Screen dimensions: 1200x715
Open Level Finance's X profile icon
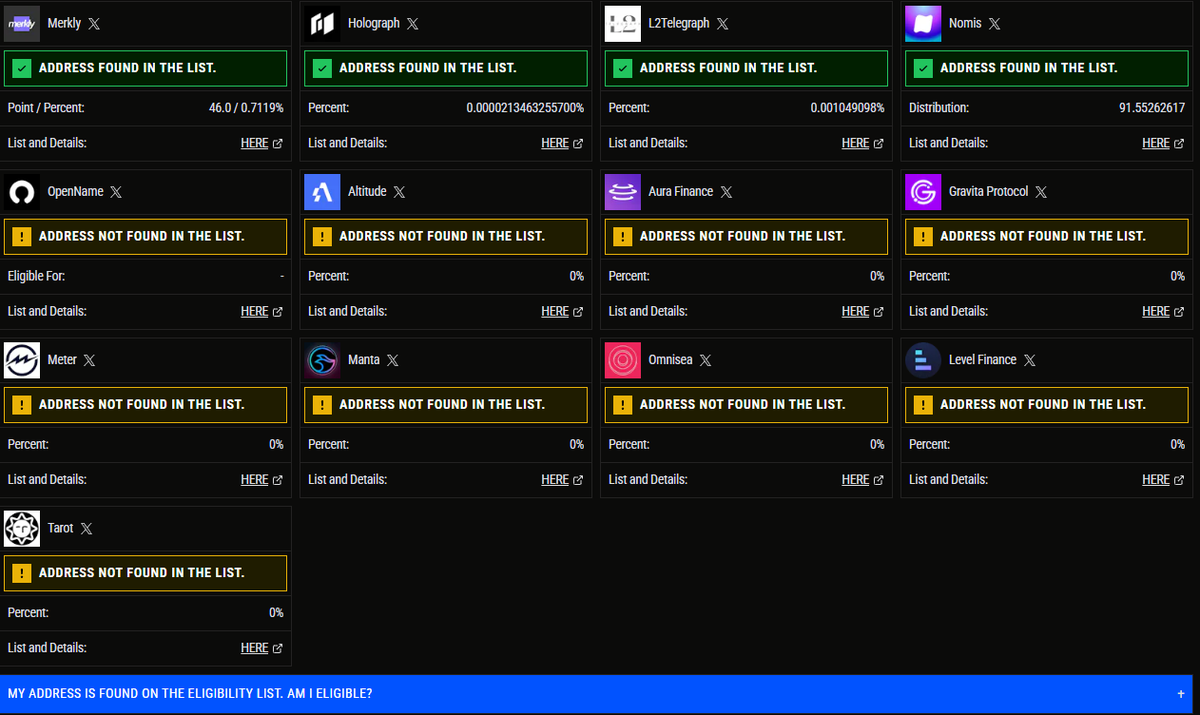click(x=1029, y=359)
